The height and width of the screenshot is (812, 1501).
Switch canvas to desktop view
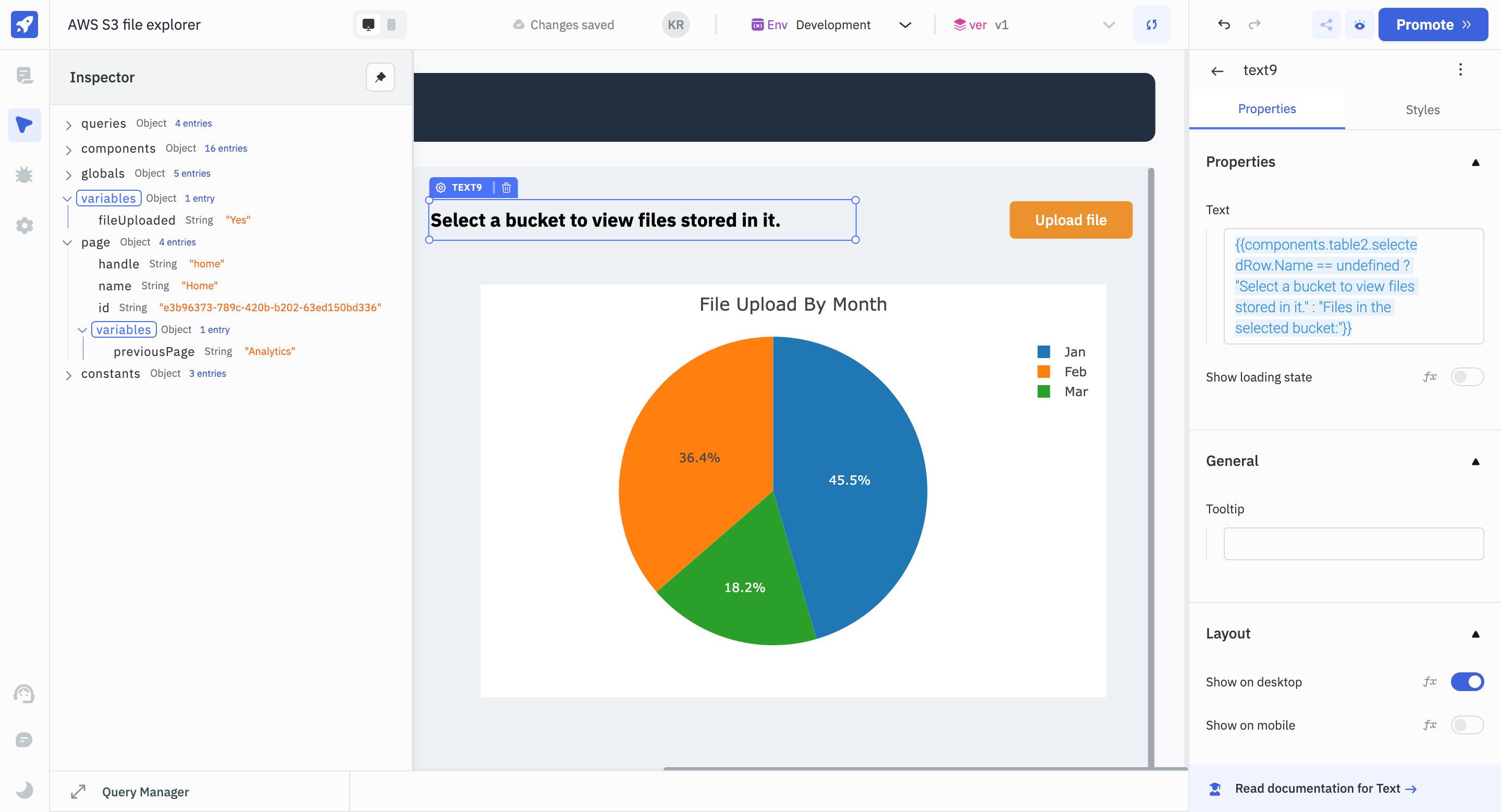pyautogui.click(x=368, y=24)
